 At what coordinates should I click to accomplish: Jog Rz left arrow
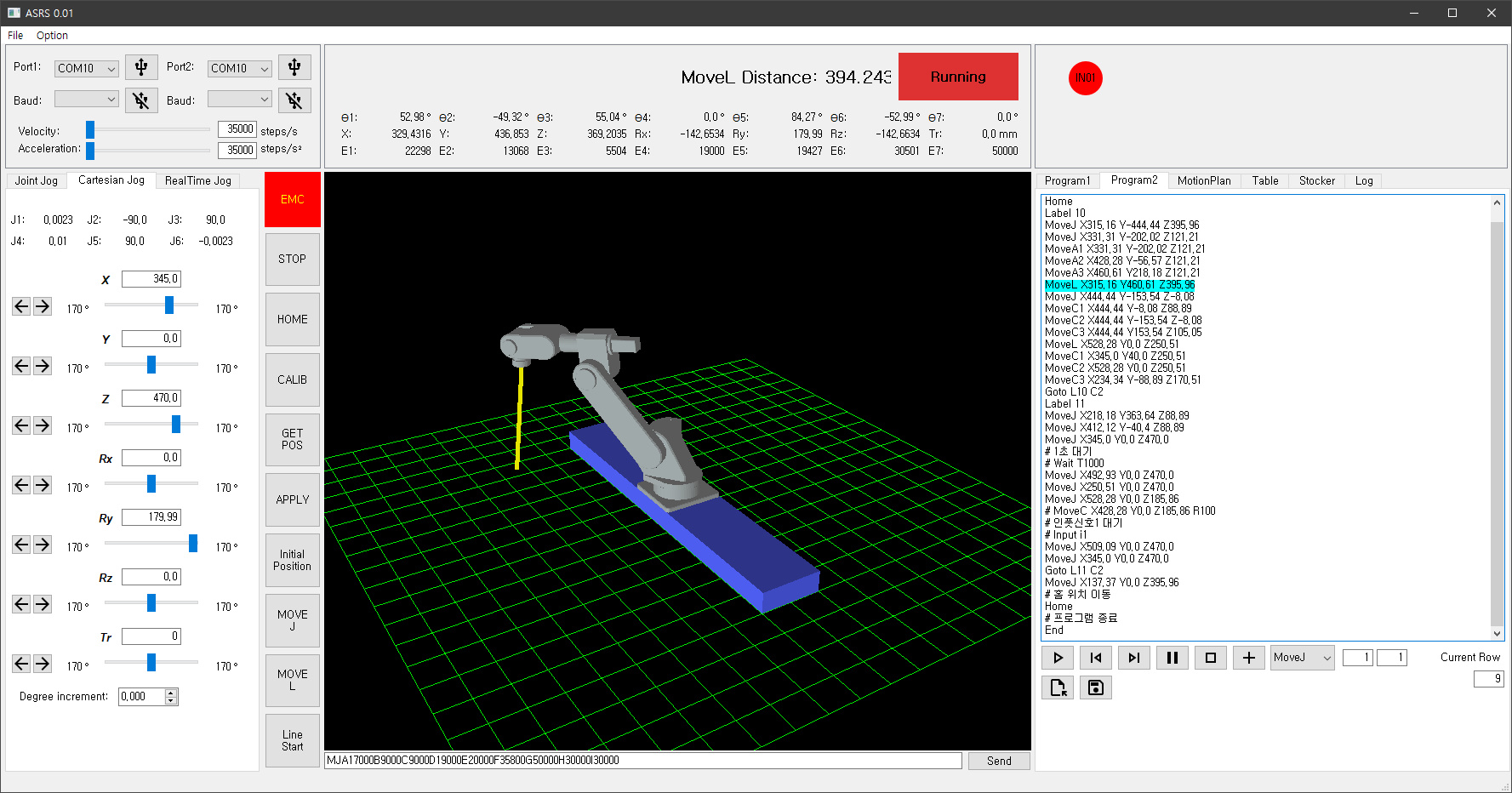(x=21, y=604)
